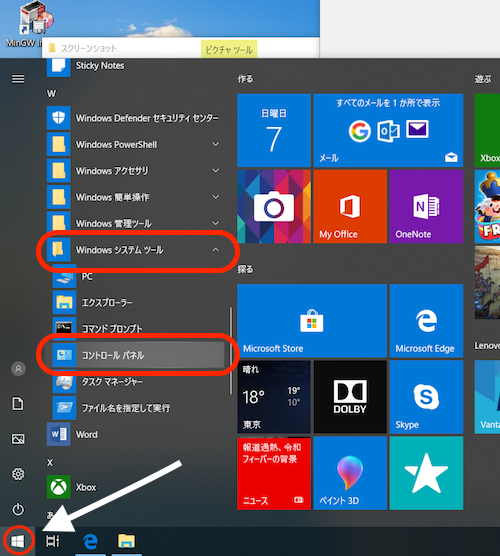The width and height of the screenshot is (500, 556).
Task: Open Pictures from the Start sidebar
Action: [18, 439]
